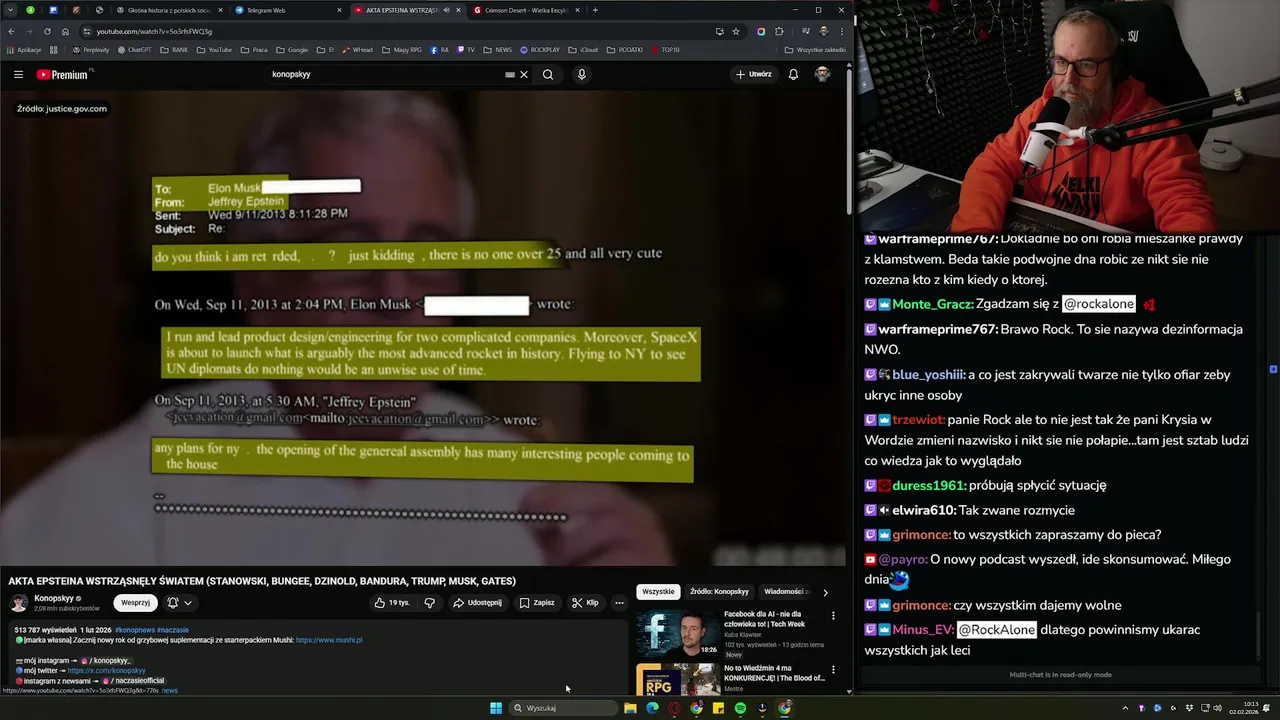This screenshot has width=1280, height=720.
Task: Open YouTube notifications bell
Action: click(x=793, y=74)
